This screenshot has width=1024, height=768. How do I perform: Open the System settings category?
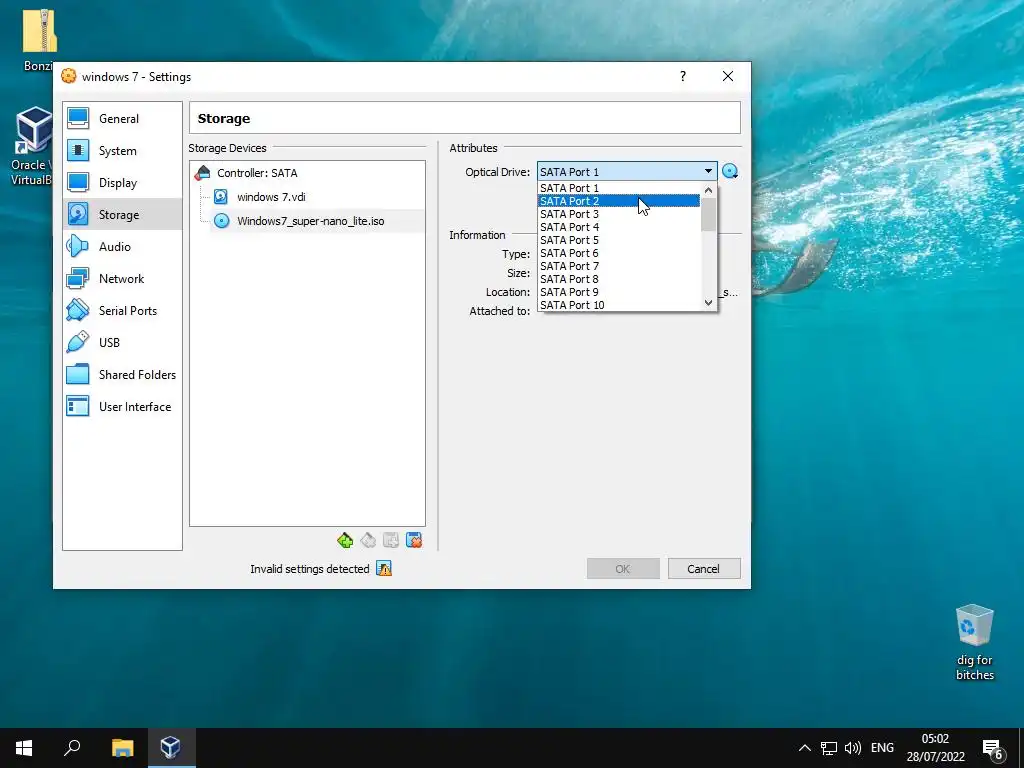point(122,151)
